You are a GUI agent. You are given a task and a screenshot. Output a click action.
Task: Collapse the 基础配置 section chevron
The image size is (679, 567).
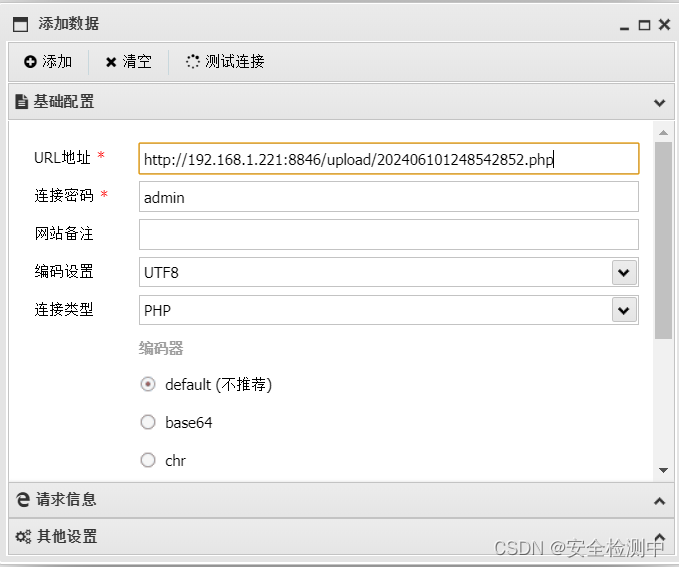point(659,102)
